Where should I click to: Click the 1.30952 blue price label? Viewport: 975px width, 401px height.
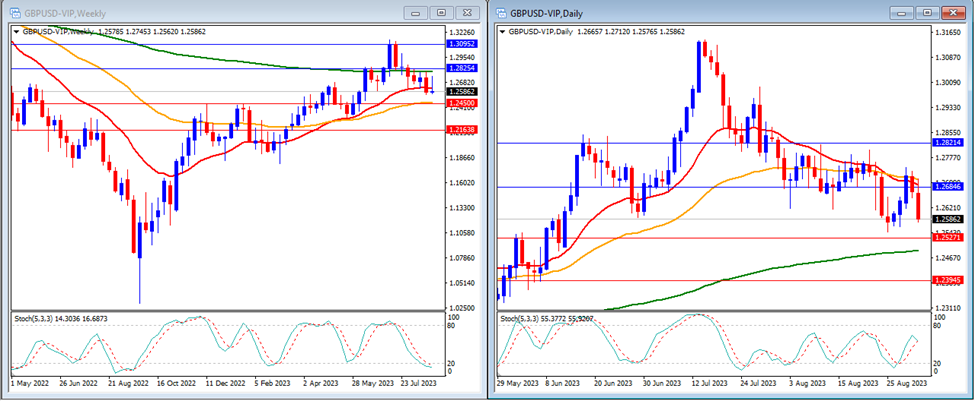461,44
